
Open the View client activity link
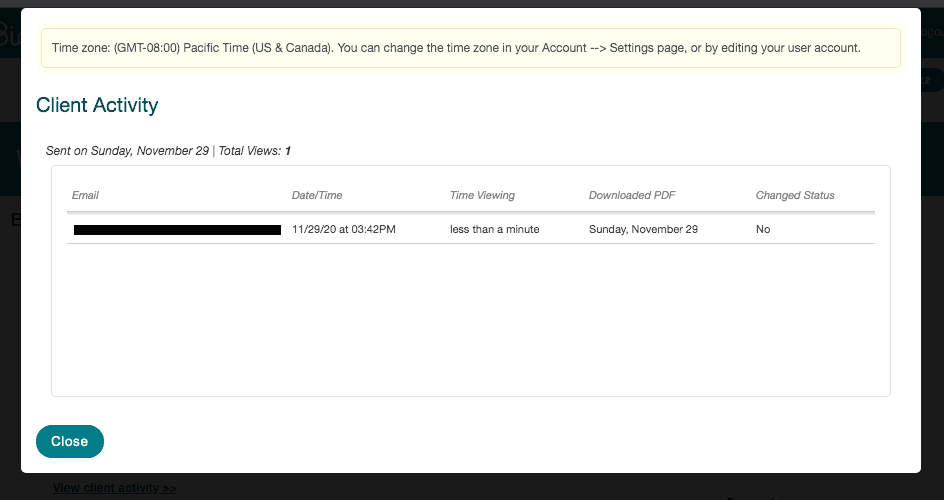[114, 488]
